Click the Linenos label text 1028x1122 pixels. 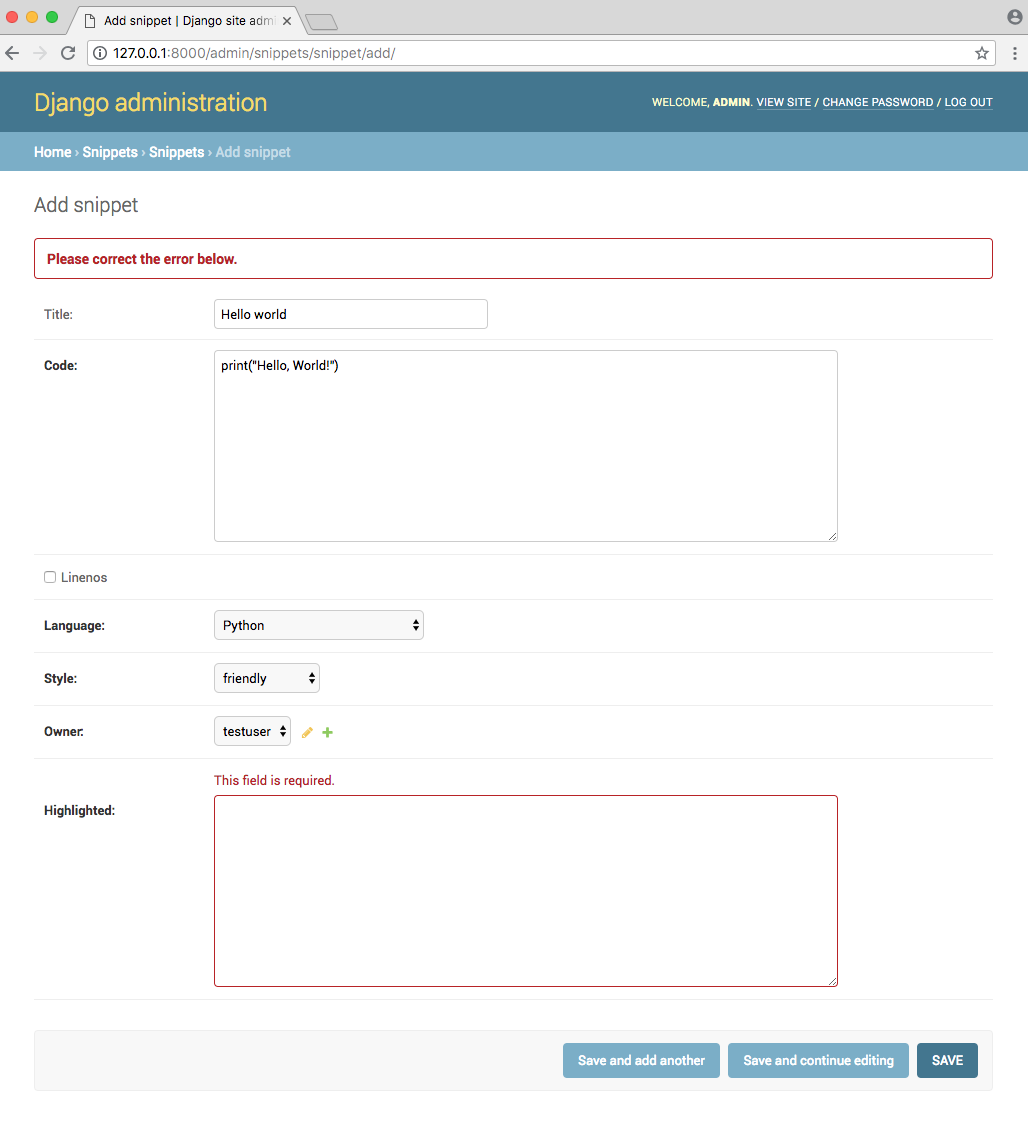(84, 577)
